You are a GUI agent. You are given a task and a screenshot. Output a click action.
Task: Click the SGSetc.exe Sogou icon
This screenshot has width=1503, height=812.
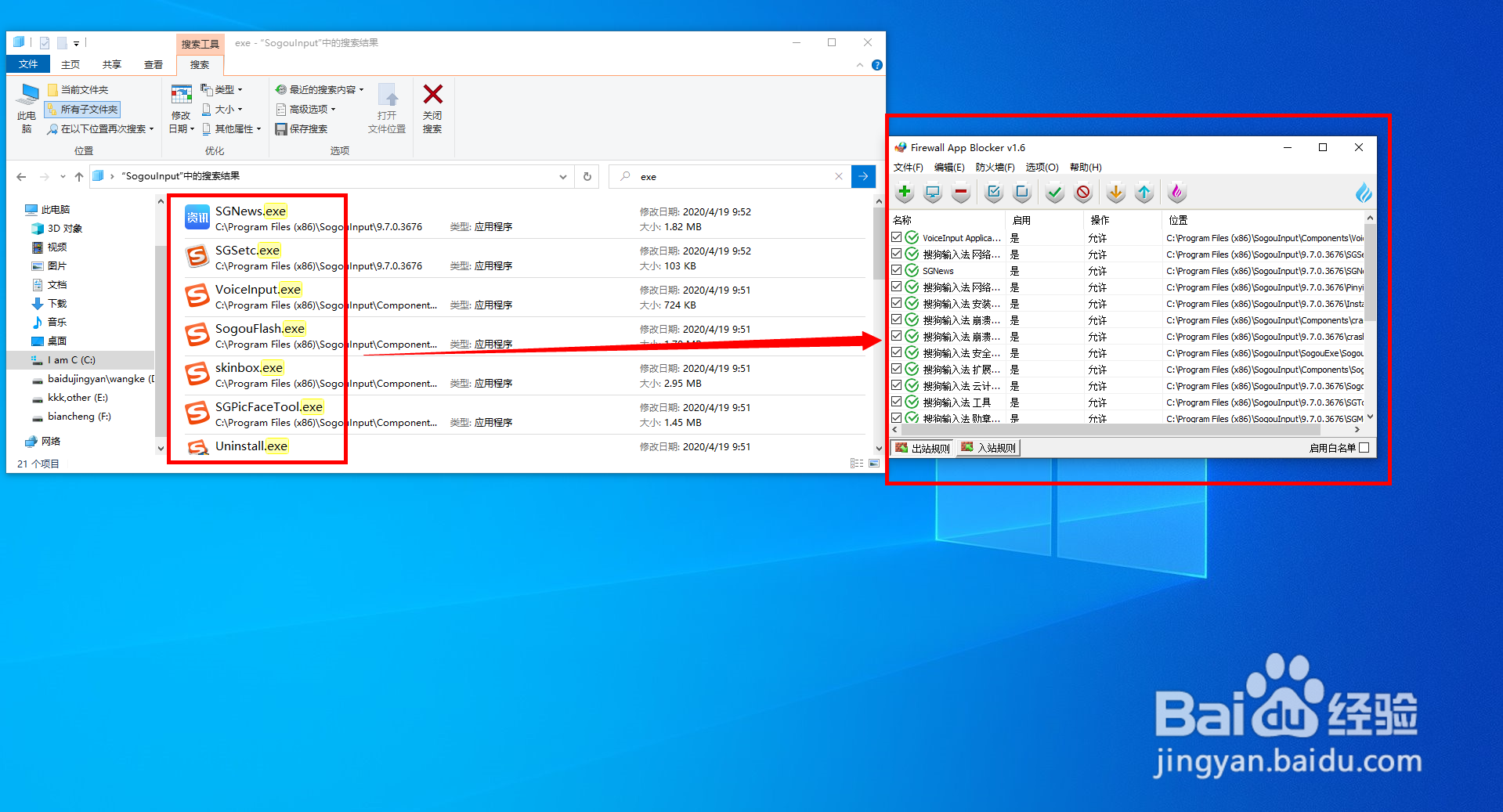pyautogui.click(x=197, y=256)
